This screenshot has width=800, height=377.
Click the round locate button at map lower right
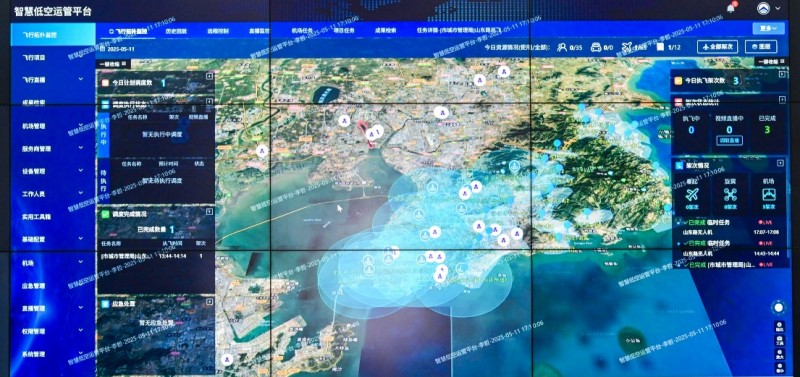click(x=778, y=308)
